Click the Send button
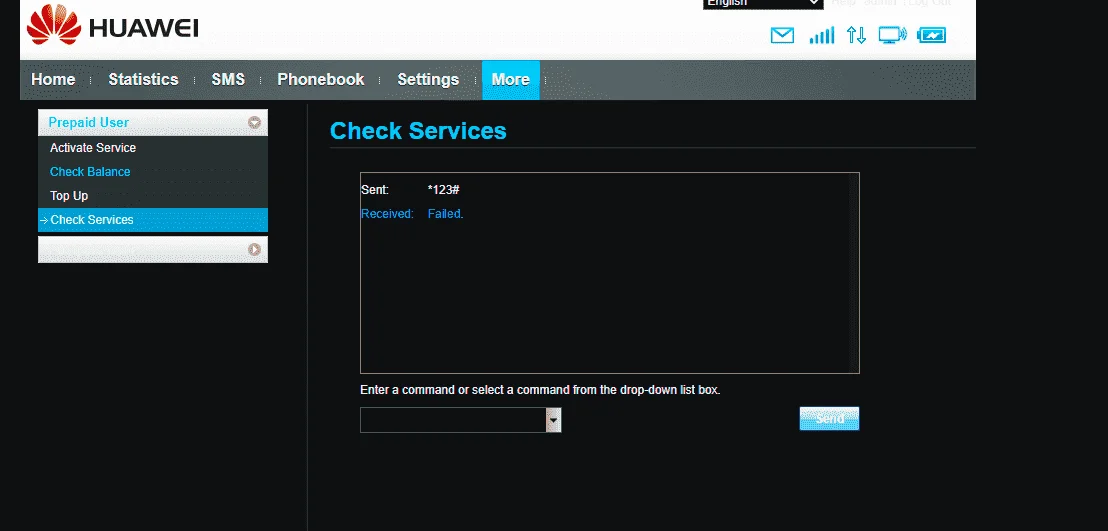This screenshot has height=531, width=1108. point(830,419)
